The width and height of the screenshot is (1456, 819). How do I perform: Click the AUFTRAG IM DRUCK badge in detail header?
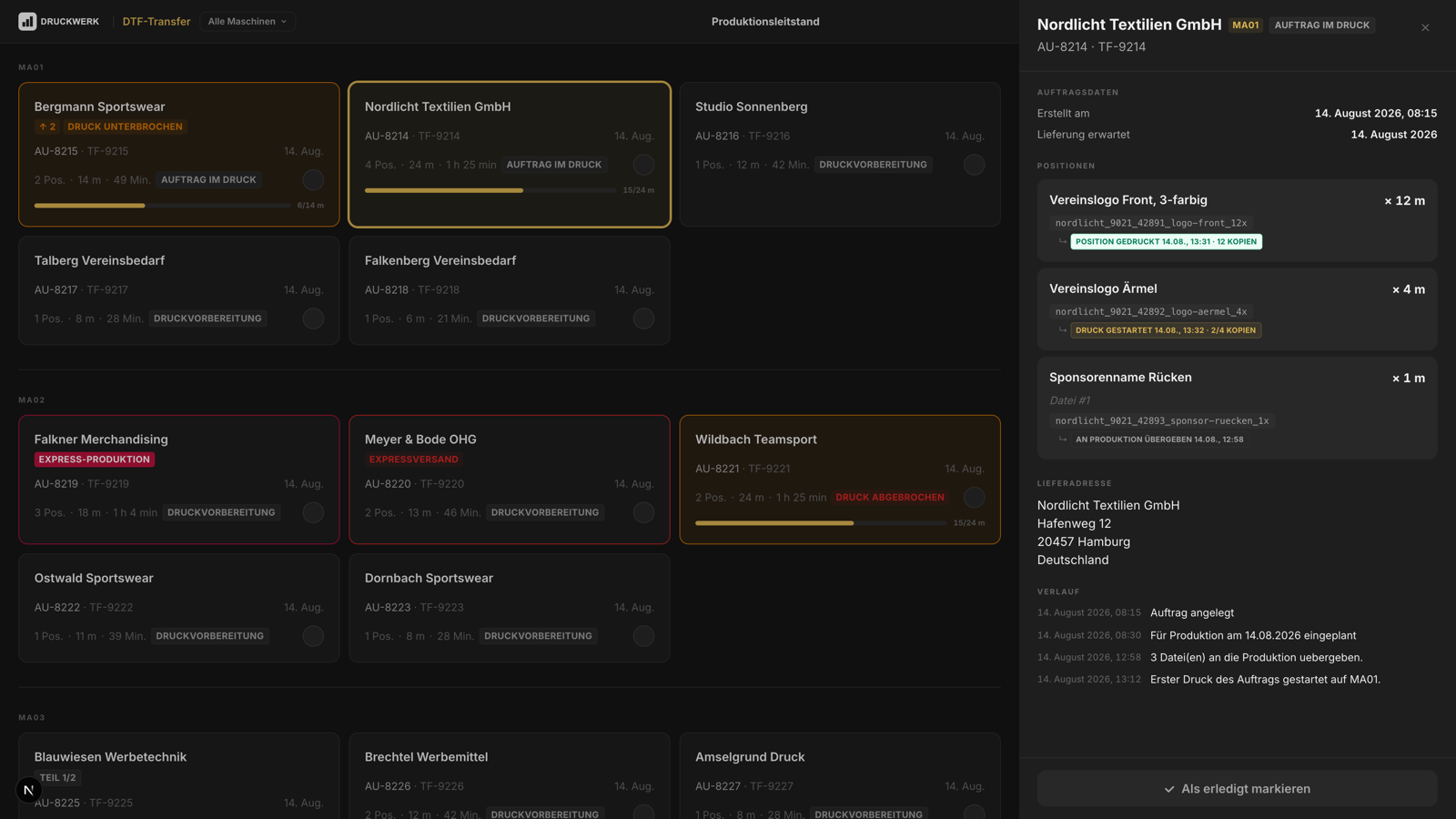coord(1321,25)
